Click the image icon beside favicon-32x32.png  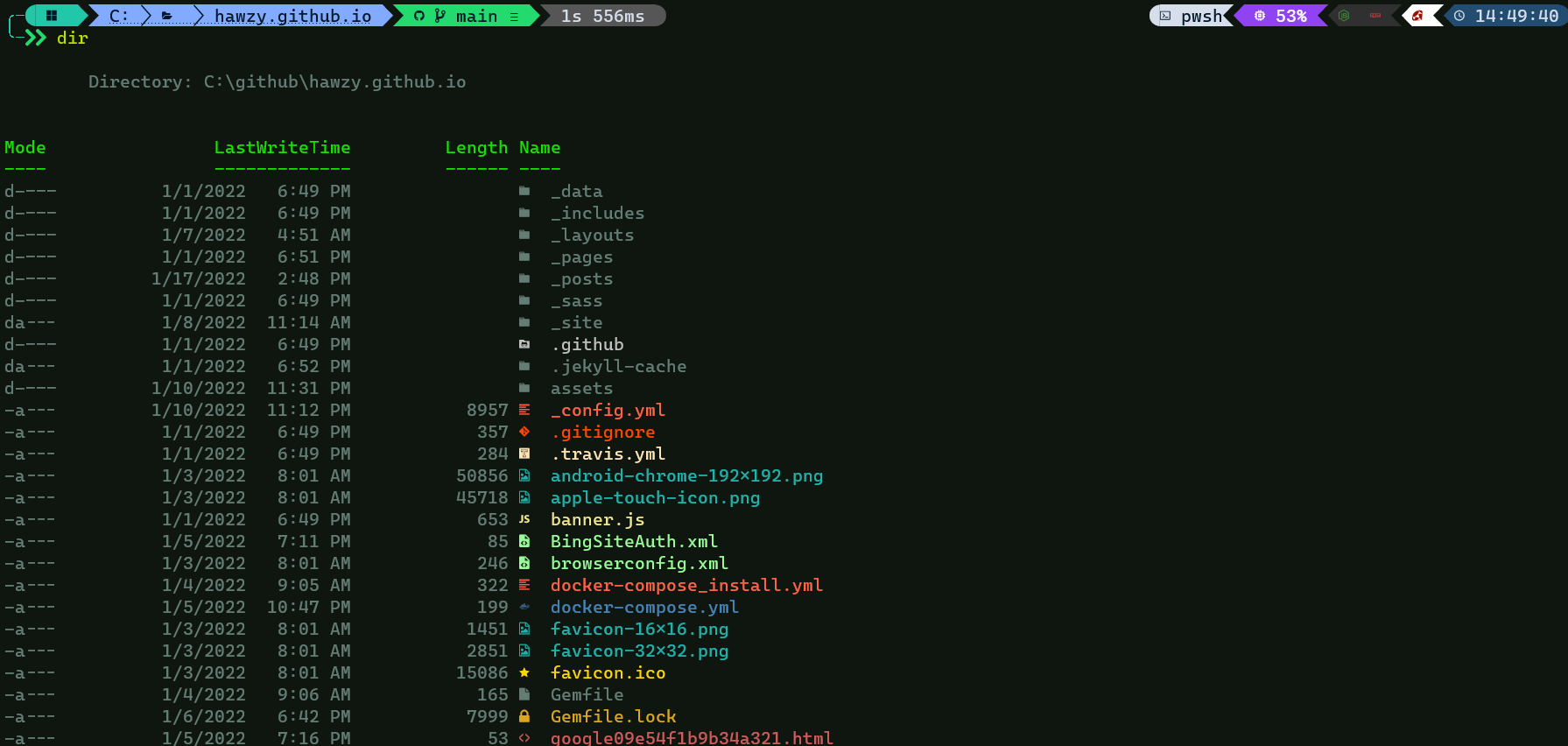pos(524,651)
